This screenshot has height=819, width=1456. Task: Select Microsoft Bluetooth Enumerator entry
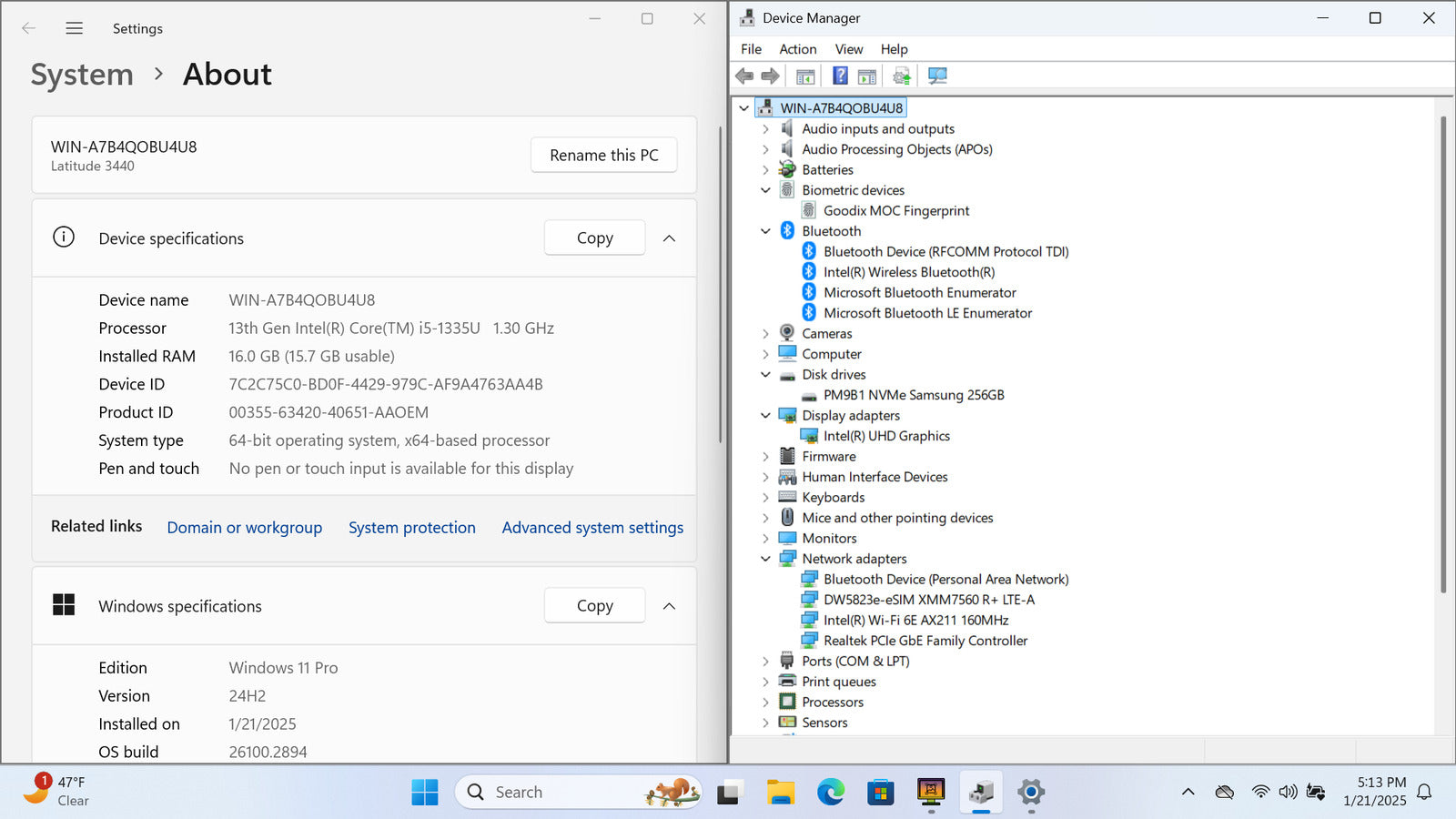[x=920, y=292]
